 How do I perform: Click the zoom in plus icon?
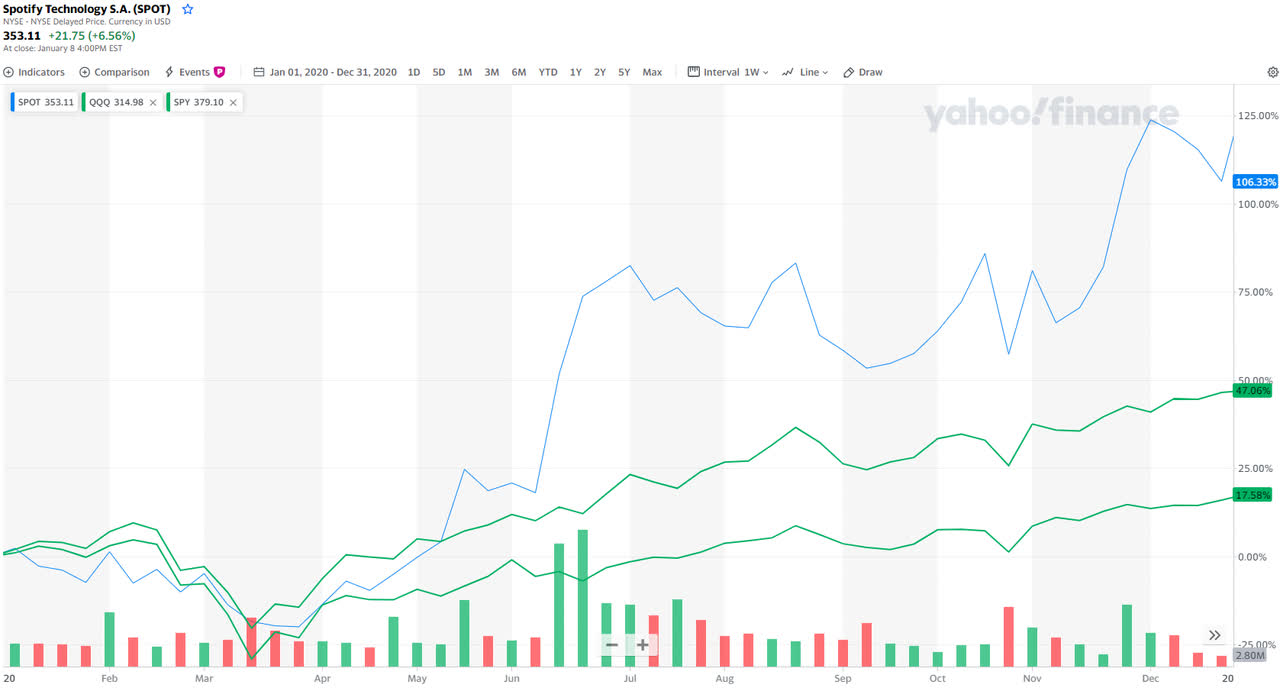pos(640,645)
